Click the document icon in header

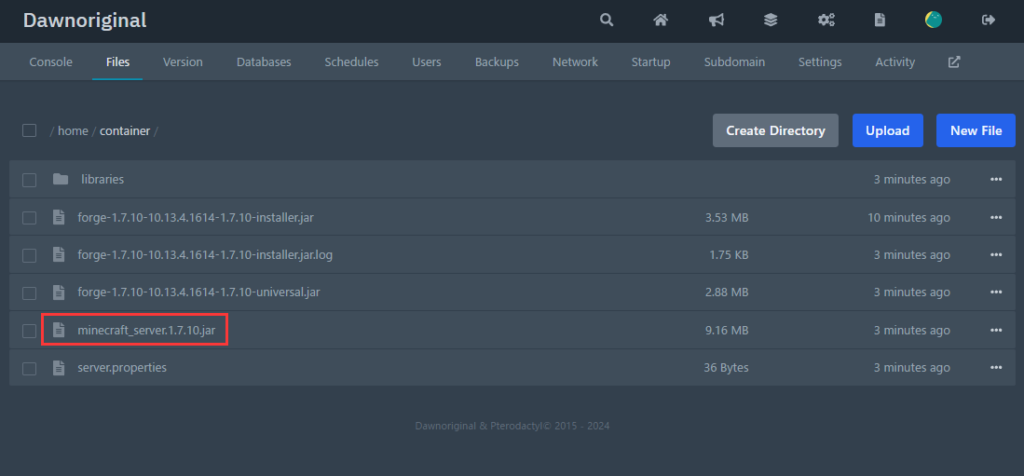880,20
